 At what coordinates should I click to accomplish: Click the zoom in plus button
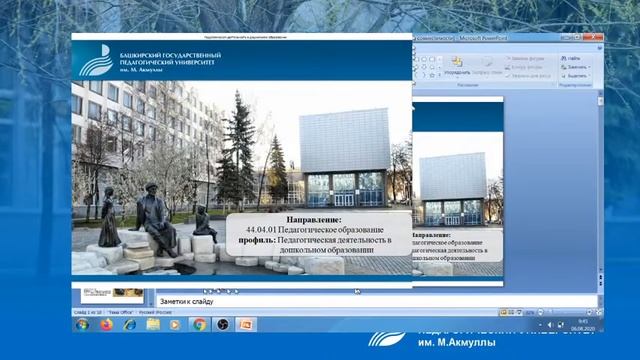pos(589,312)
